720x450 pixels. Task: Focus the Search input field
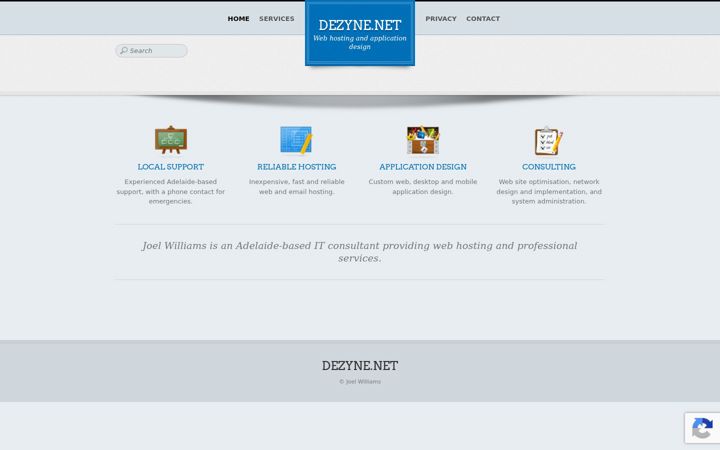click(152, 51)
